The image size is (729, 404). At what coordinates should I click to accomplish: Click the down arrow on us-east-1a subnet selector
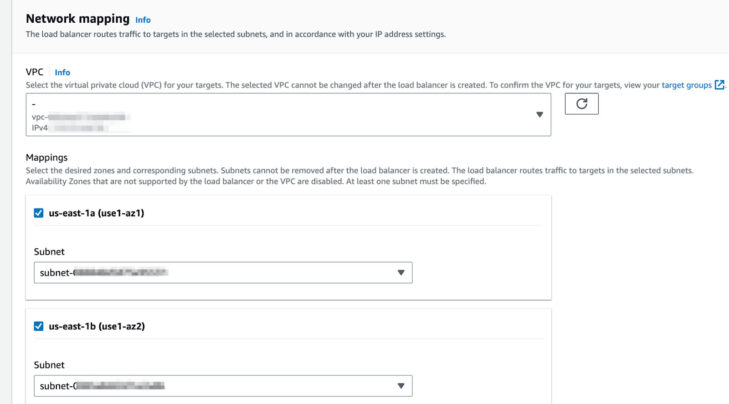pos(401,272)
